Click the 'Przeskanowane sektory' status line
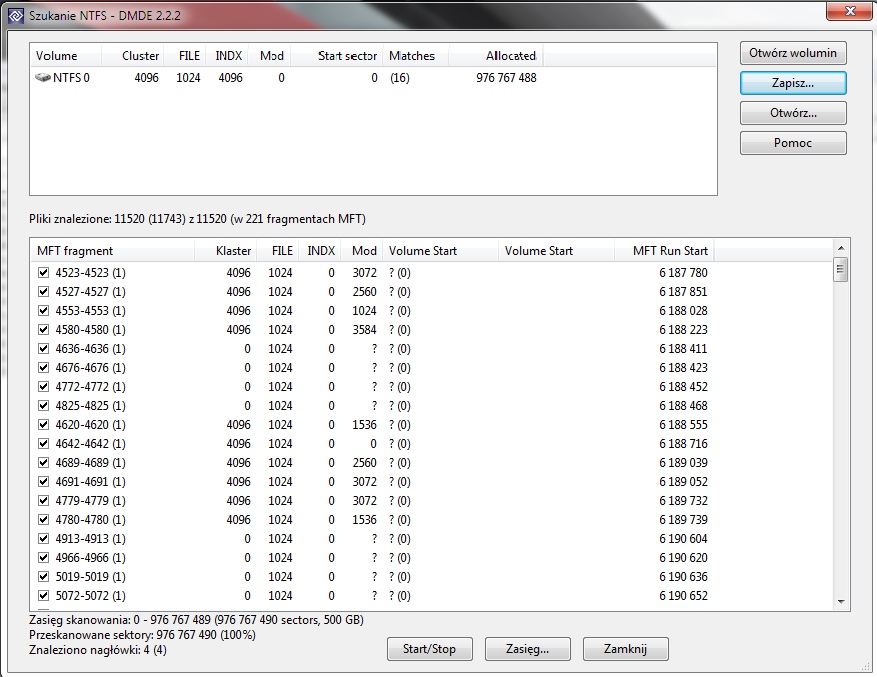 tap(142, 635)
